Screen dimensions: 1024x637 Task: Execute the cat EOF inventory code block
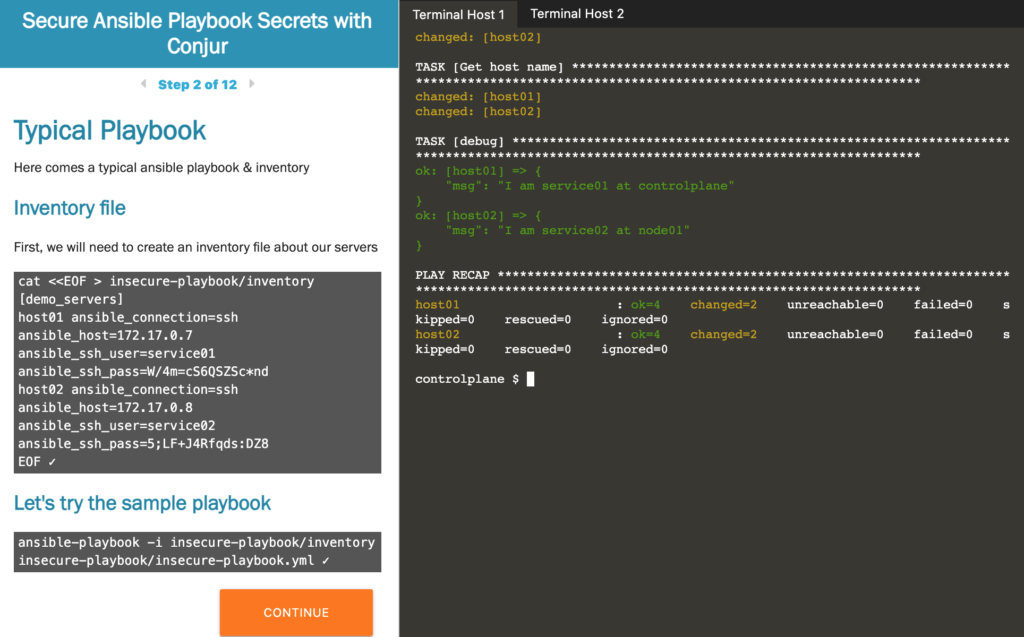(197, 370)
